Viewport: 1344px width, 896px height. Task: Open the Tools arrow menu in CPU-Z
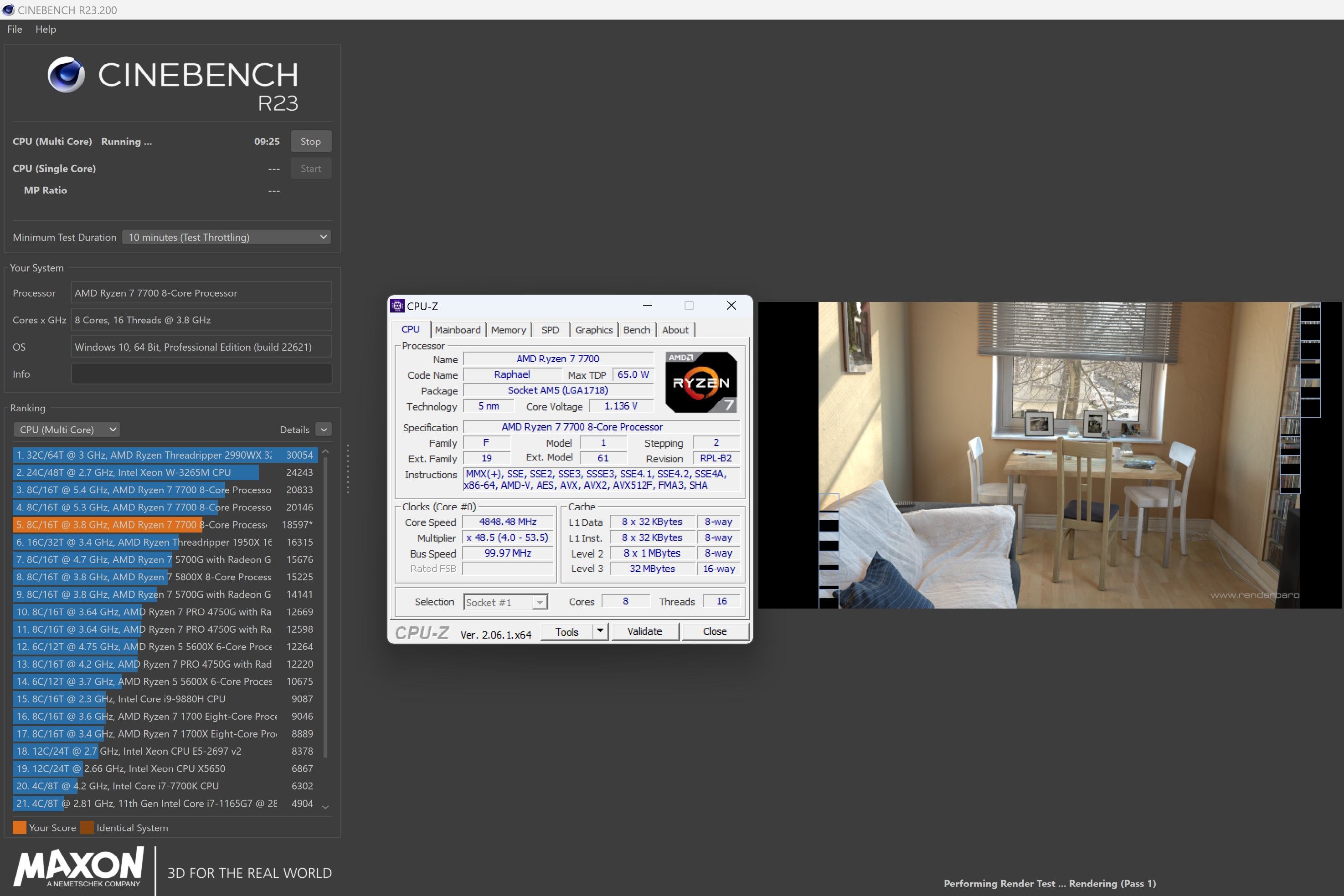(x=600, y=631)
